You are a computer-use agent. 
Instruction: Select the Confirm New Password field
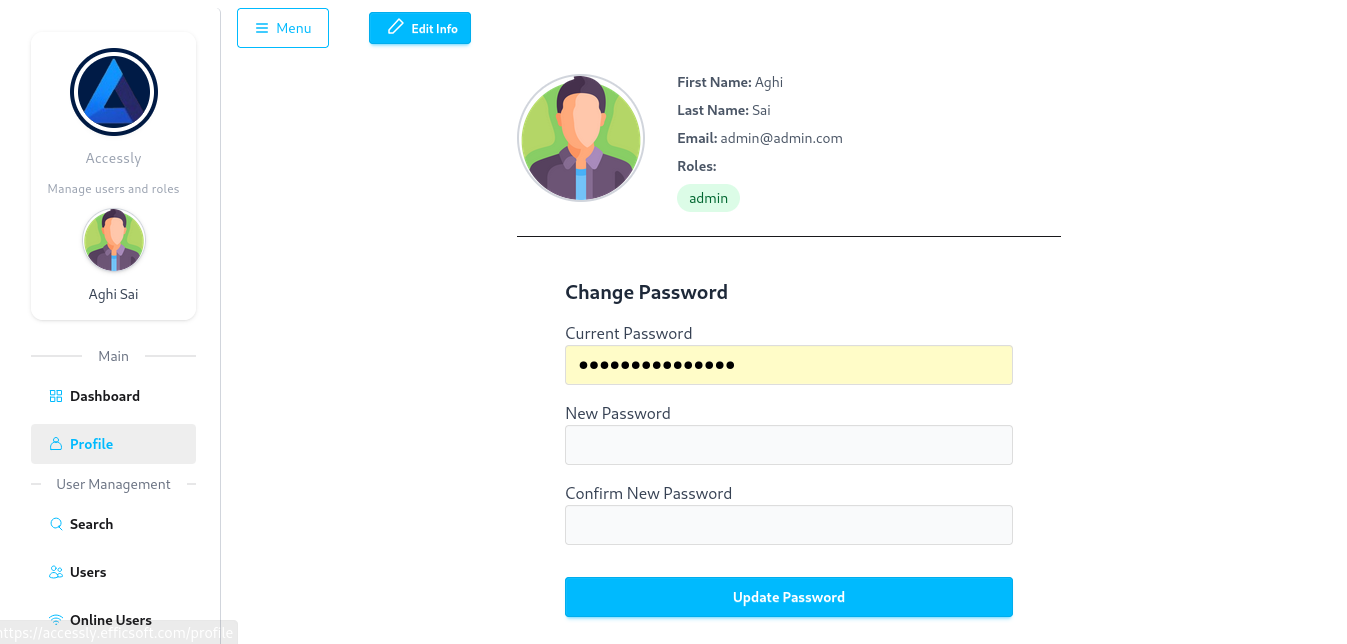click(788, 525)
